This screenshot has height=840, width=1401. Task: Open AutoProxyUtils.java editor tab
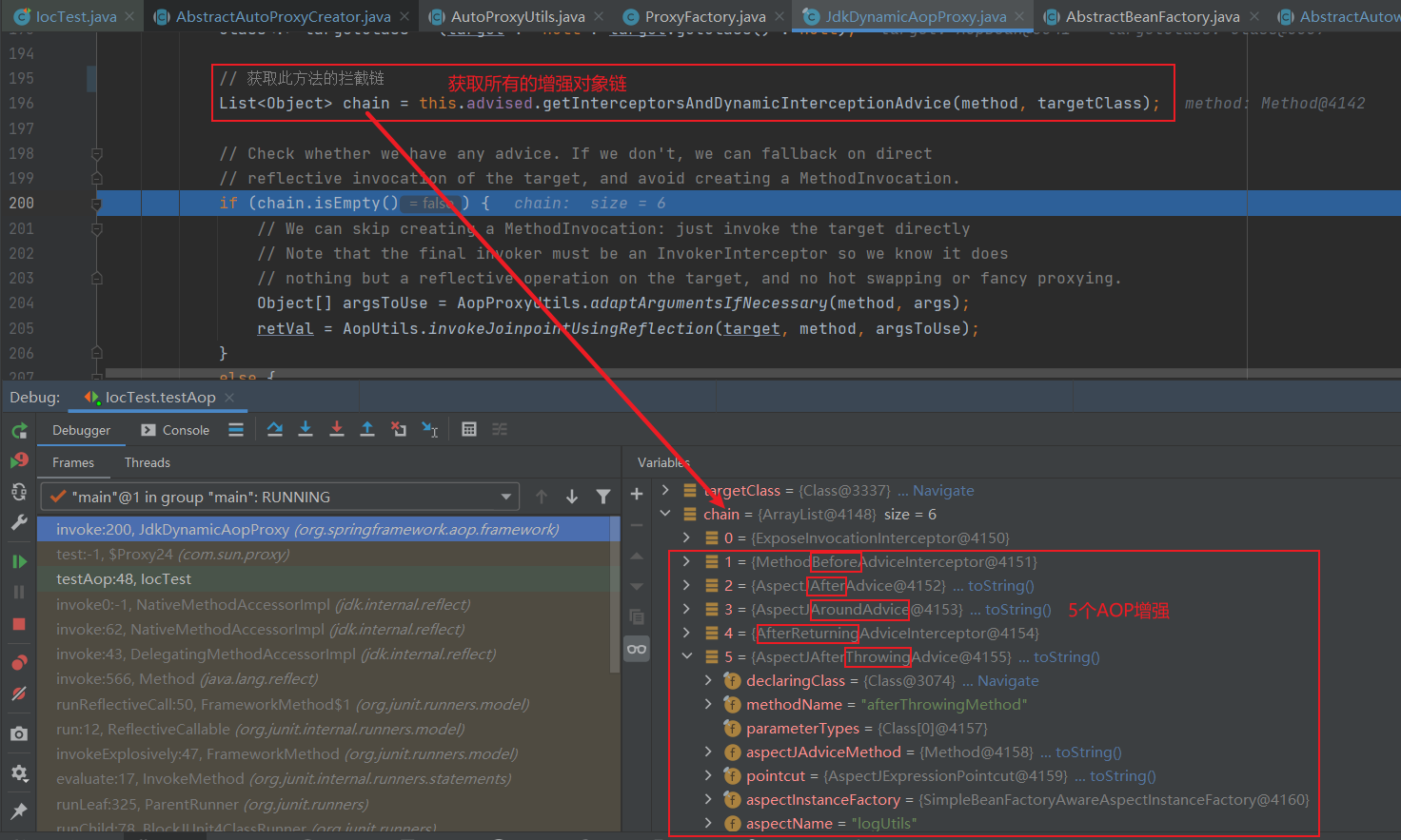click(x=518, y=16)
